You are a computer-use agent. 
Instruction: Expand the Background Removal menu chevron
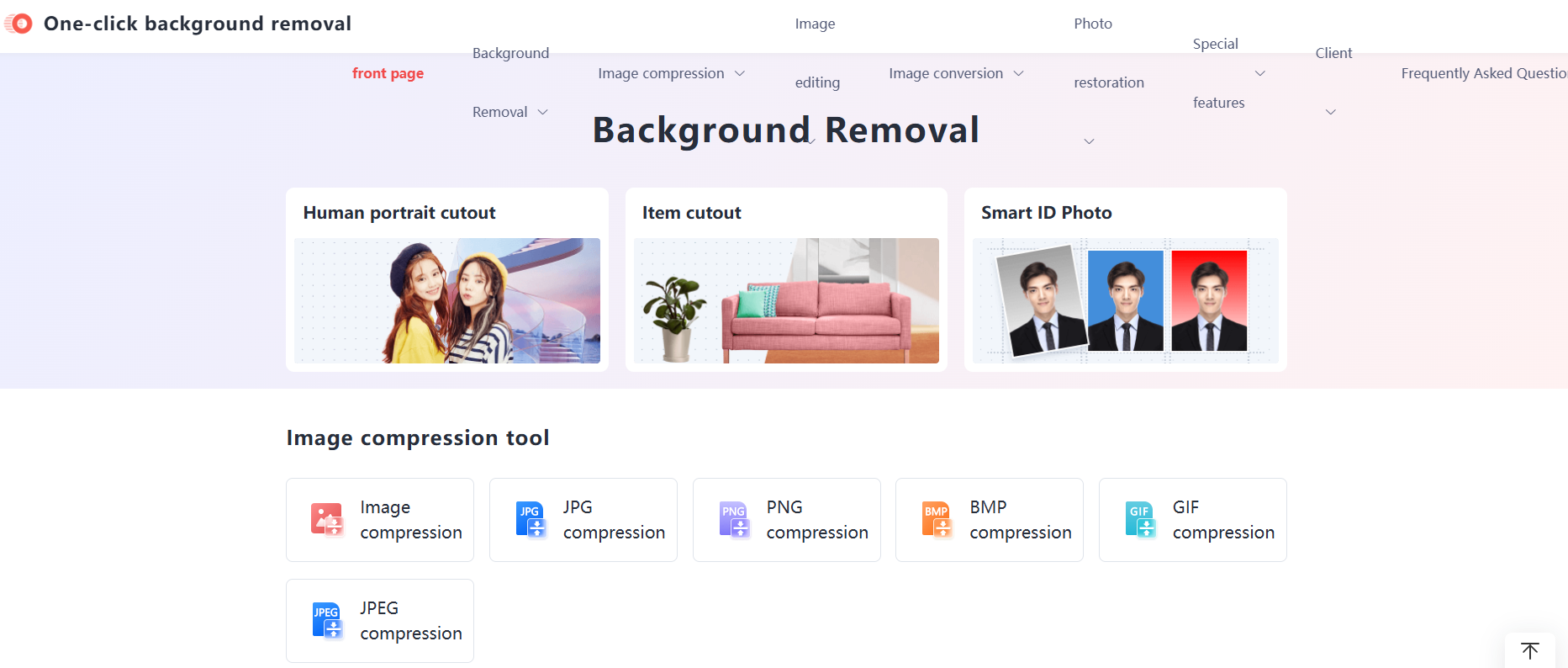pyautogui.click(x=542, y=112)
